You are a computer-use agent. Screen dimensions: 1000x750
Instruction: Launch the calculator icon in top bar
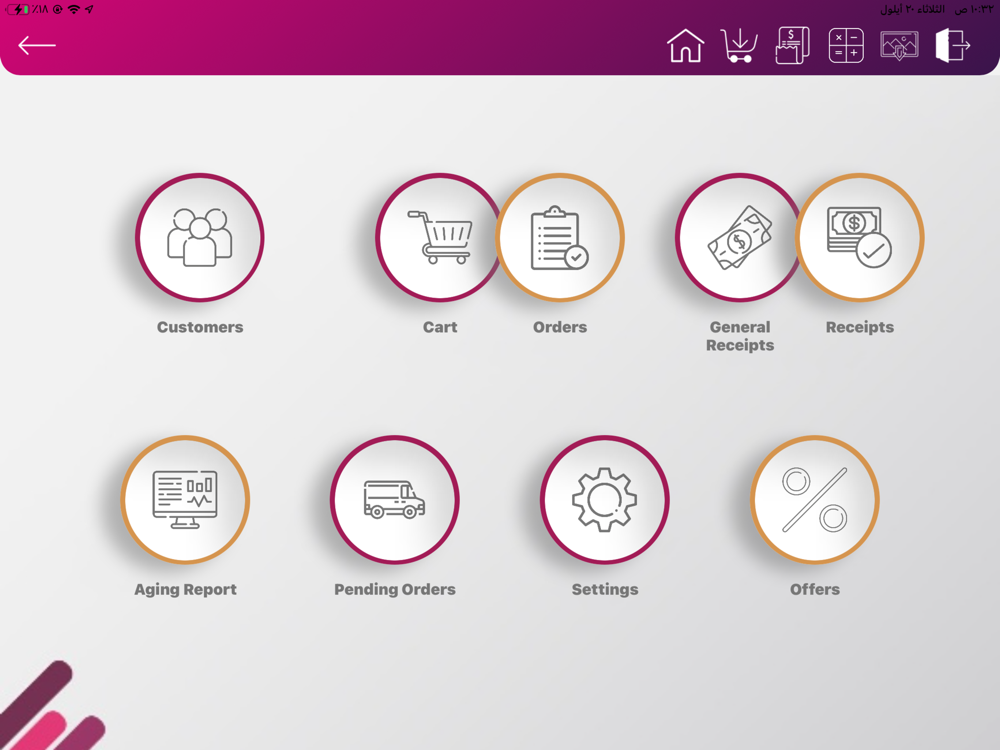(846, 45)
